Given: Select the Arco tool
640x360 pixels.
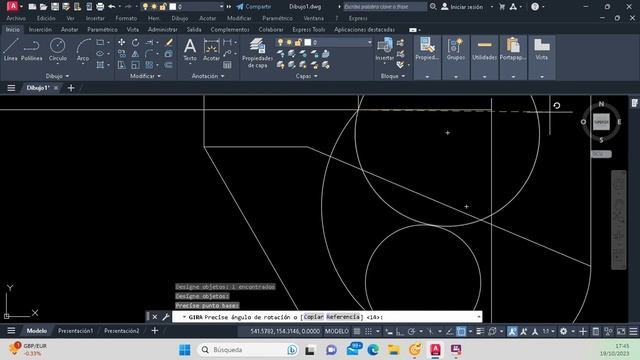Looking at the screenshot, I should 83,50.
